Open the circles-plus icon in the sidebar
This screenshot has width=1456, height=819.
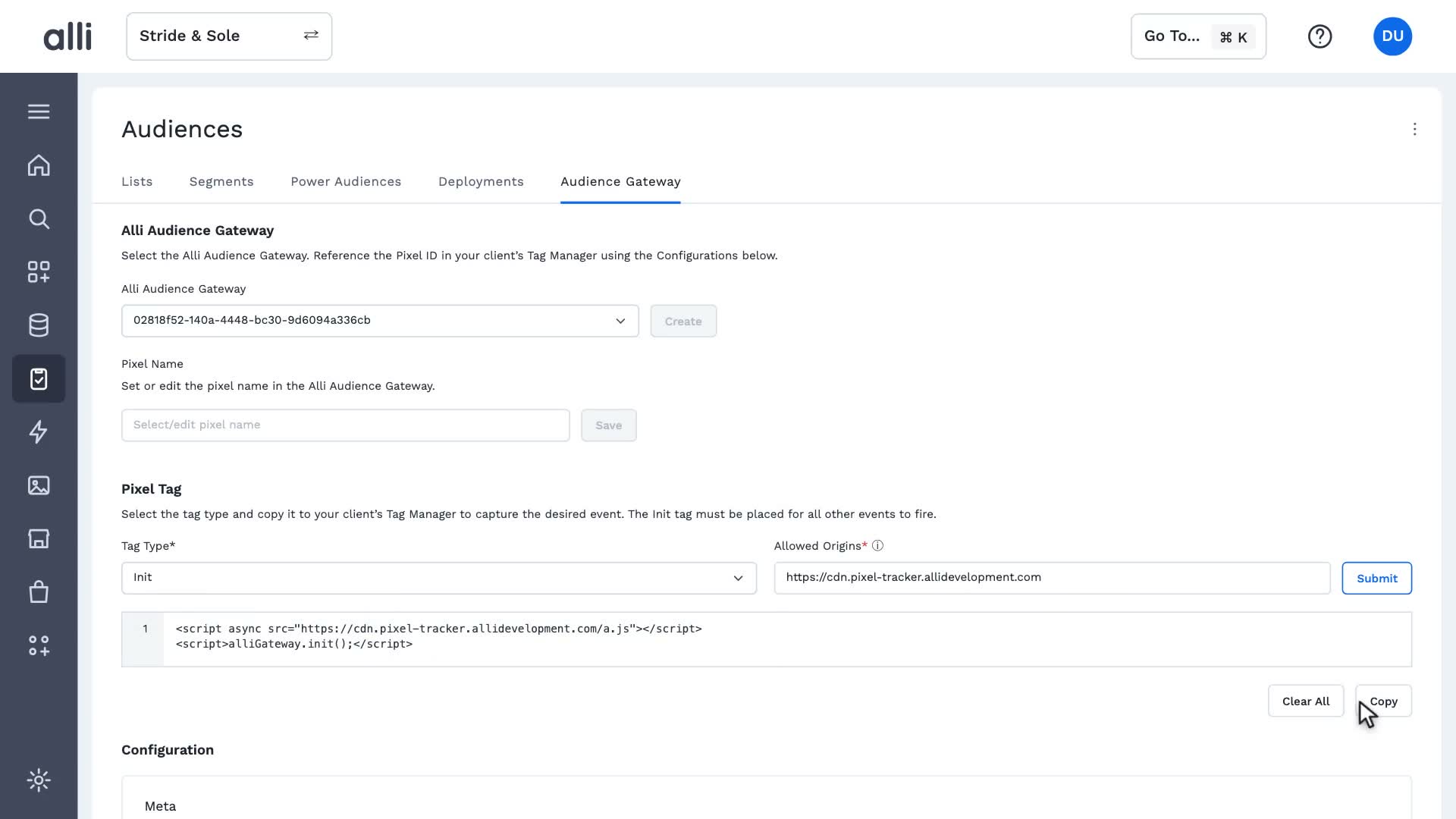[39, 645]
